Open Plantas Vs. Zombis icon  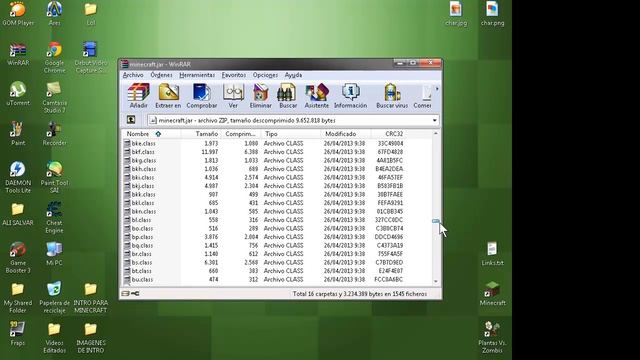click(492, 337)
